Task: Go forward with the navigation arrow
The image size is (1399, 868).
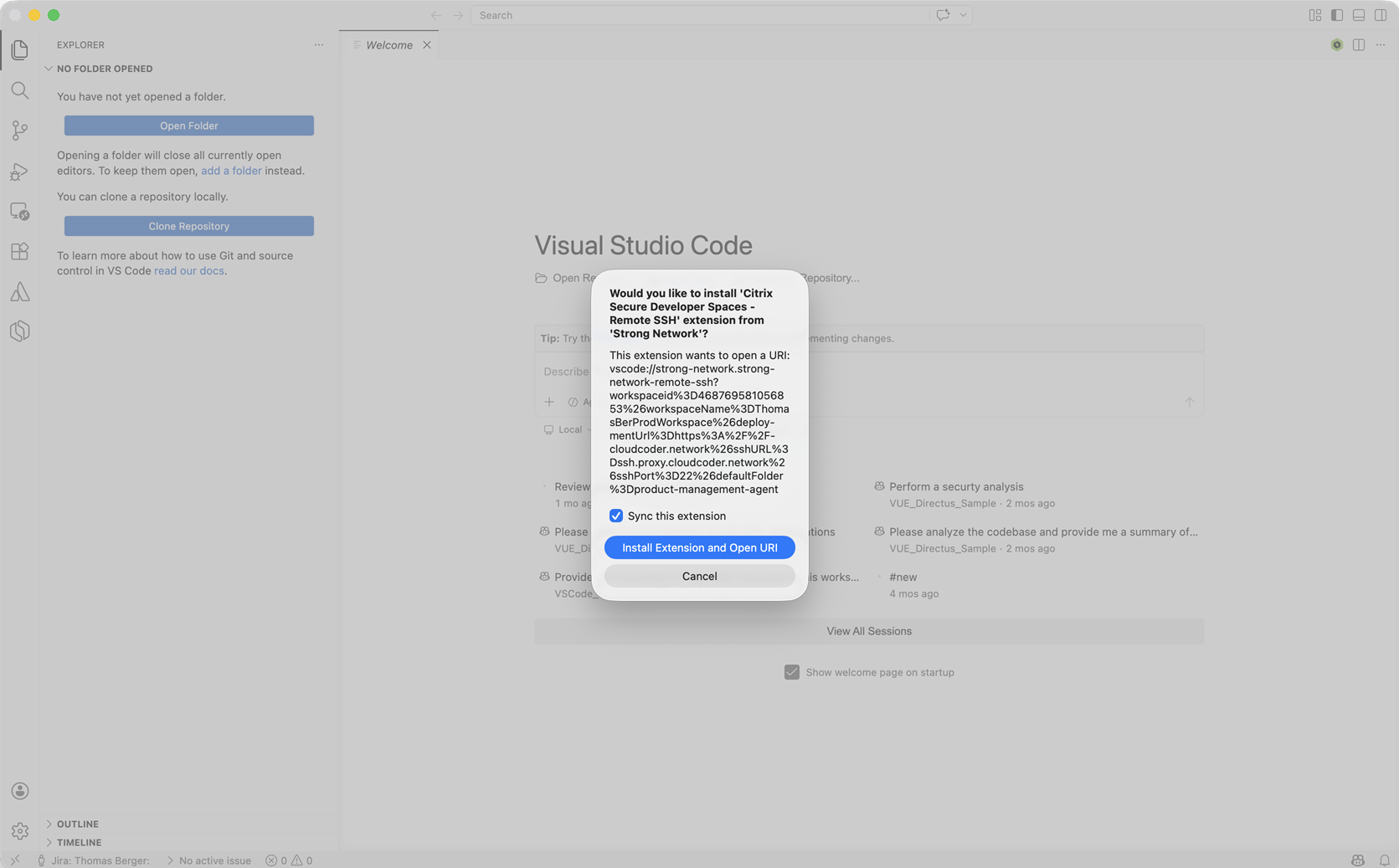Action: (458, 15)
